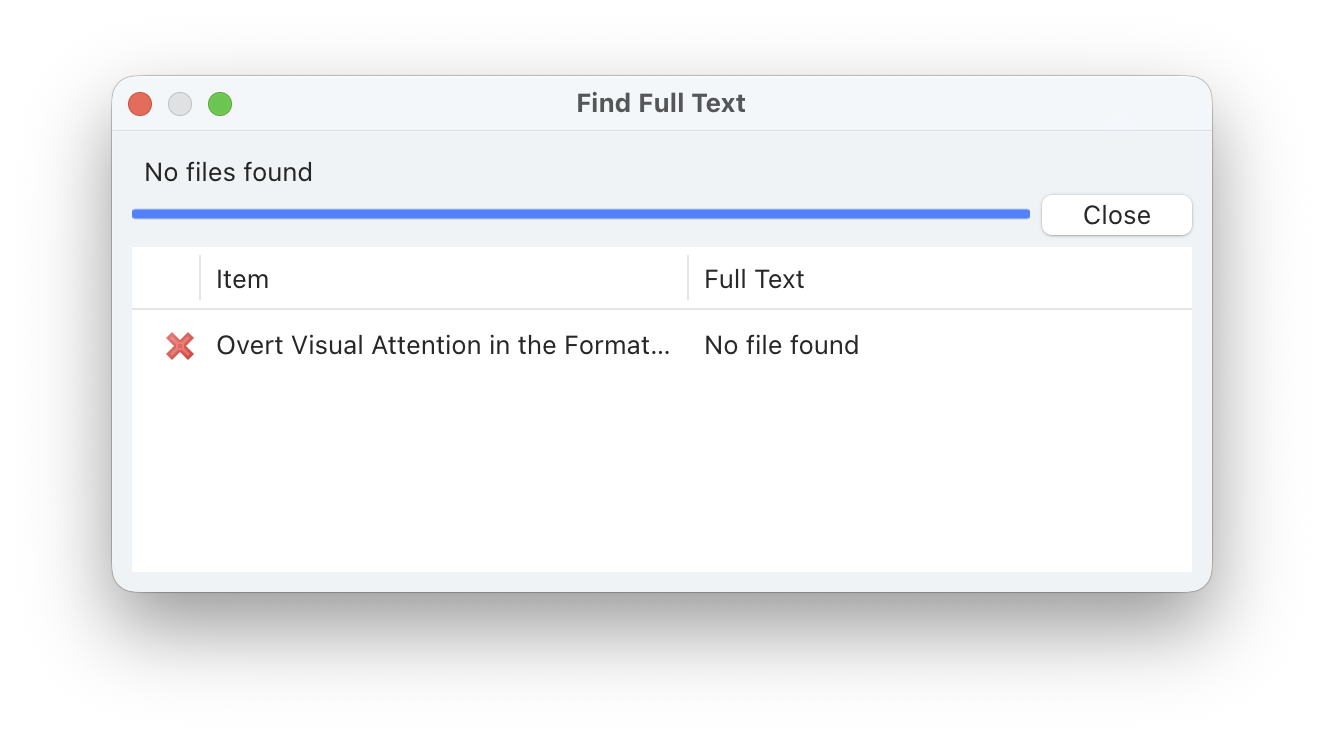The width and height of the screenshot is (1324, 740).
Task: Click the blank status icon column header
Action: [166, 279]
